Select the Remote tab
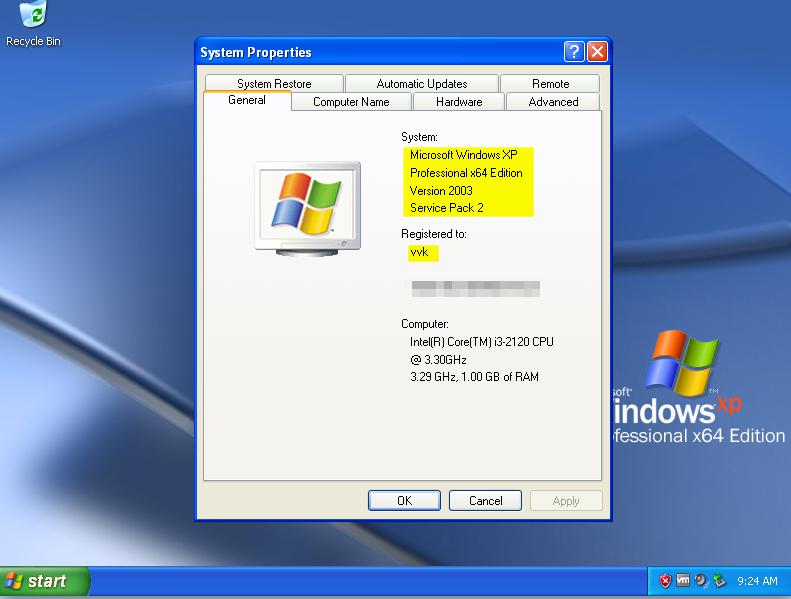The image size is (791, 599). 550,84
